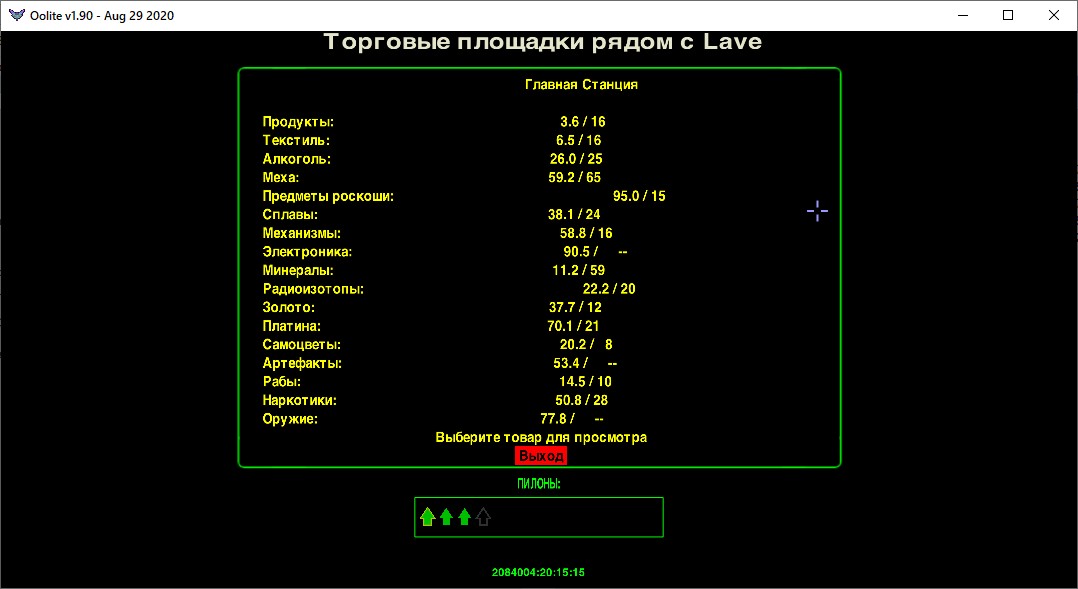Select the Текстиль commodity row

296,141
